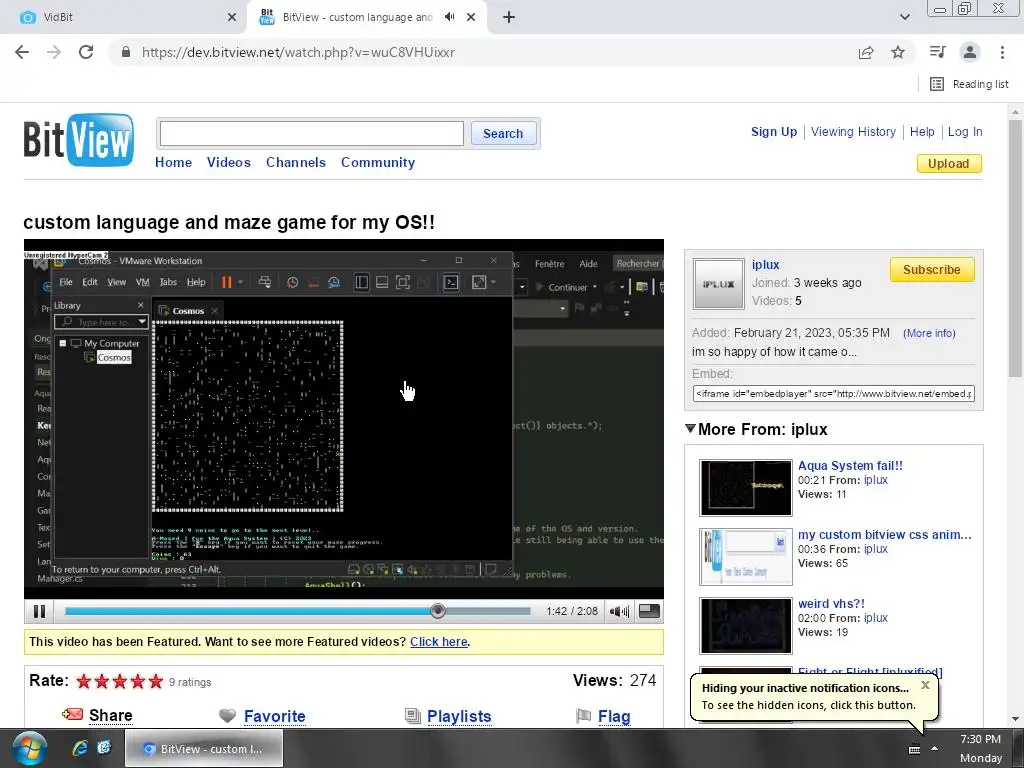This screenshot has width=1024, height=768.
Task: Mute tab using the speaker icon
Action: click(x=449, y=17)
